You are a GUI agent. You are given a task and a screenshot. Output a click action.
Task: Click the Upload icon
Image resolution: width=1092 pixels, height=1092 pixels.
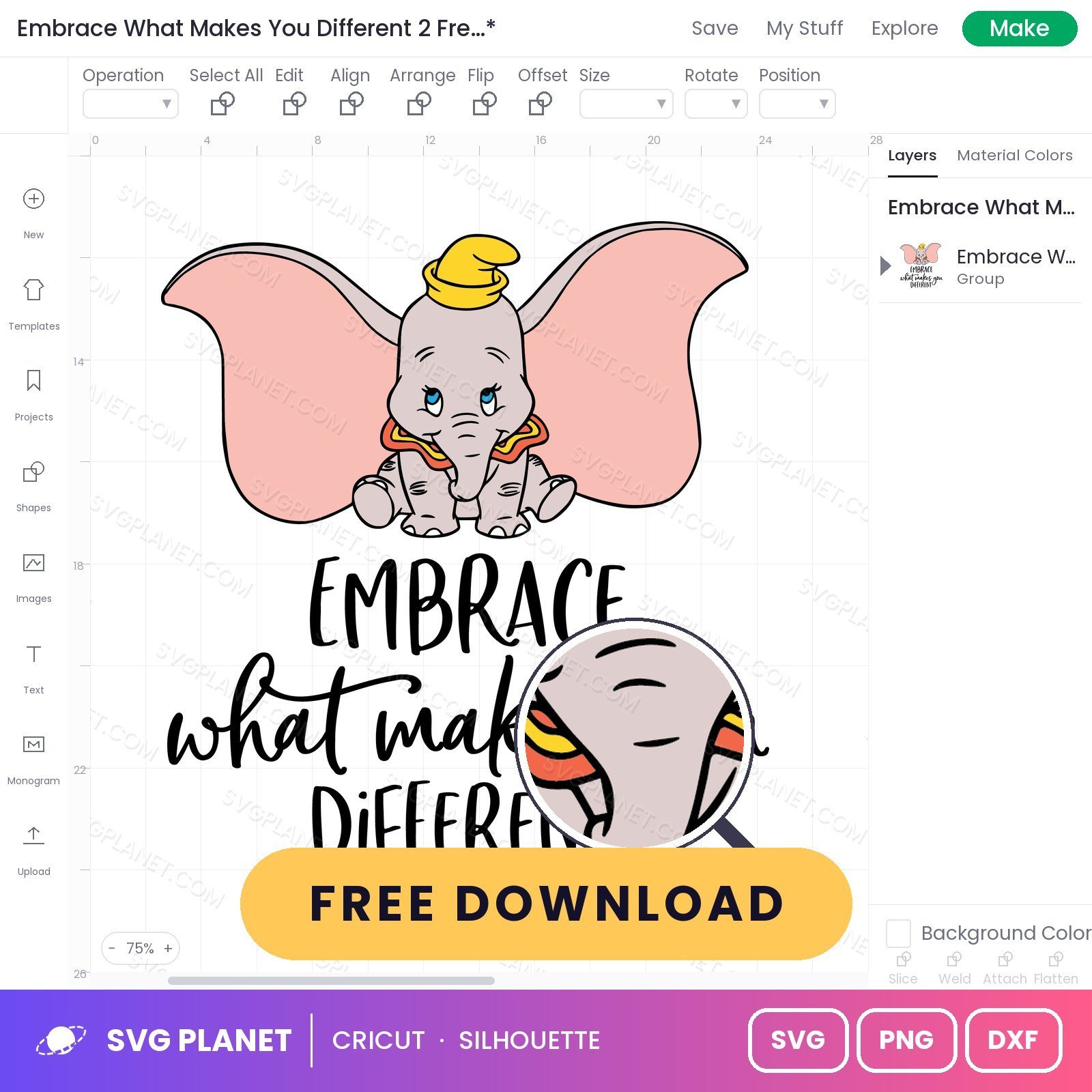33,835
